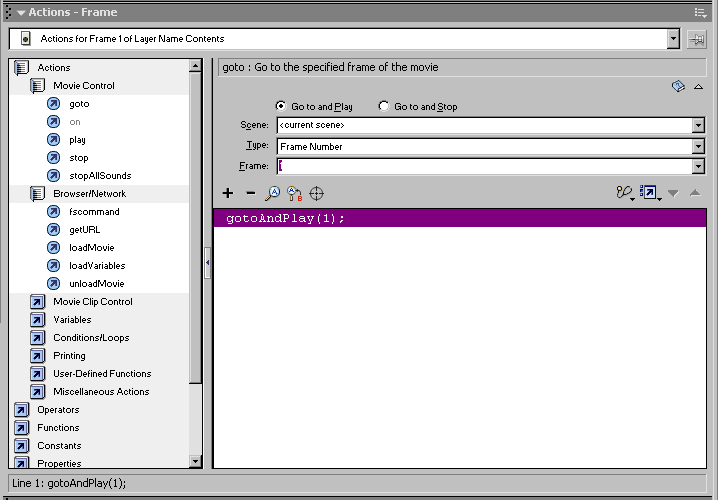Choose the unloadMovie action
The width and height of the screenshot is (718, 500).
[x=97, y=283]
